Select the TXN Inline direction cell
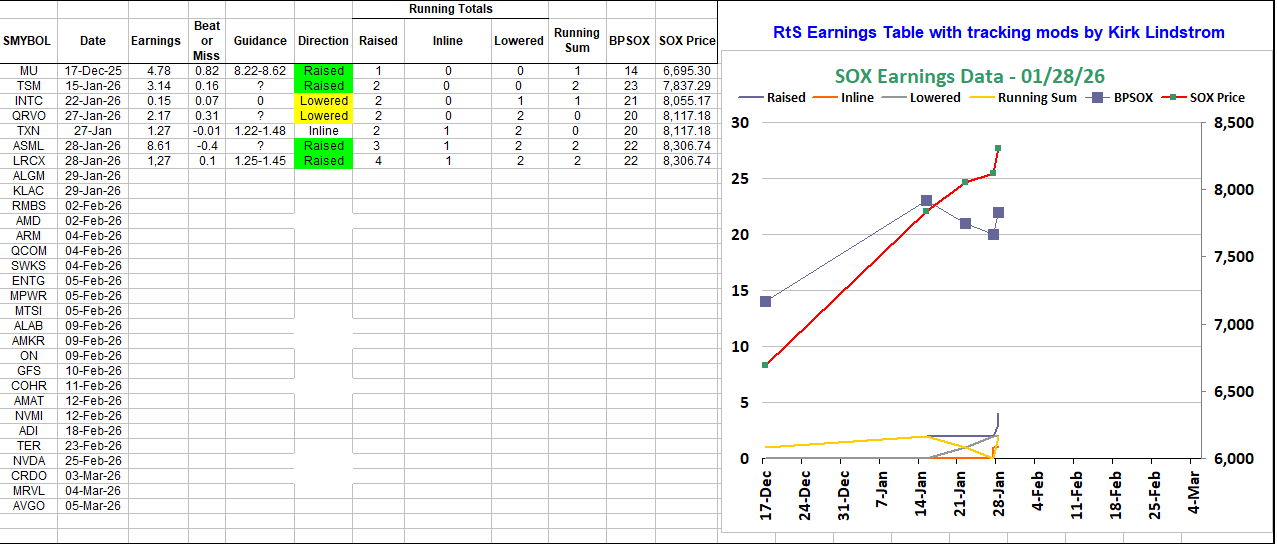The image size is (1277, 544). (323, 131)
